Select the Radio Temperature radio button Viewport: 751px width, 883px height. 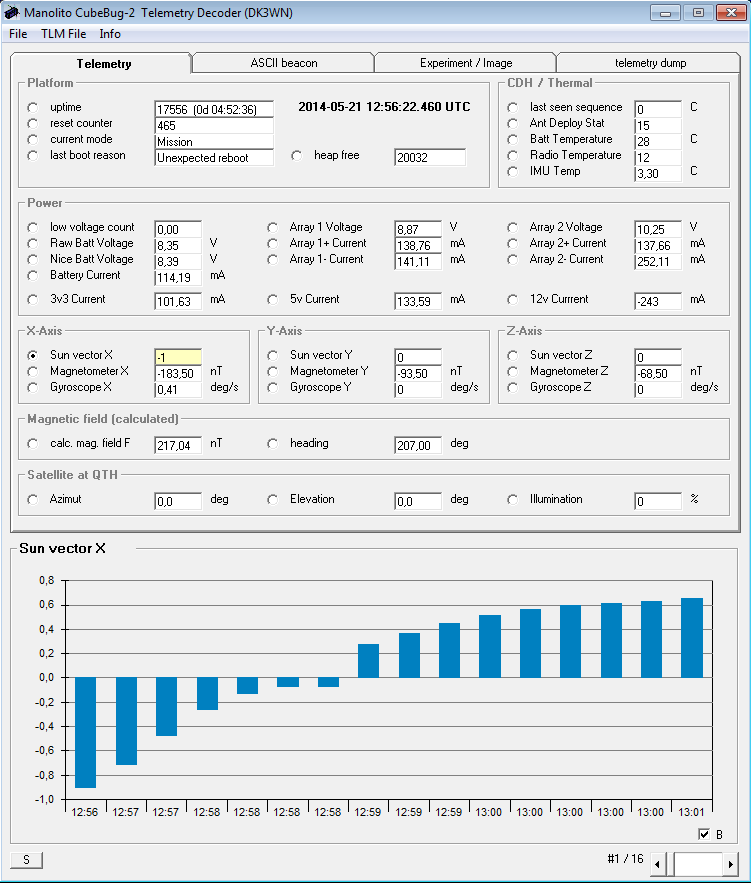pyautogui.click(x=512, y=155)
